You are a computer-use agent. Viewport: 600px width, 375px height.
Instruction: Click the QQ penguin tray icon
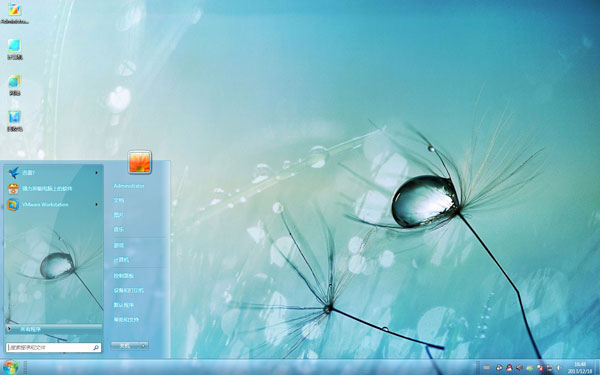pyautogui.click(x=509, y=368)
